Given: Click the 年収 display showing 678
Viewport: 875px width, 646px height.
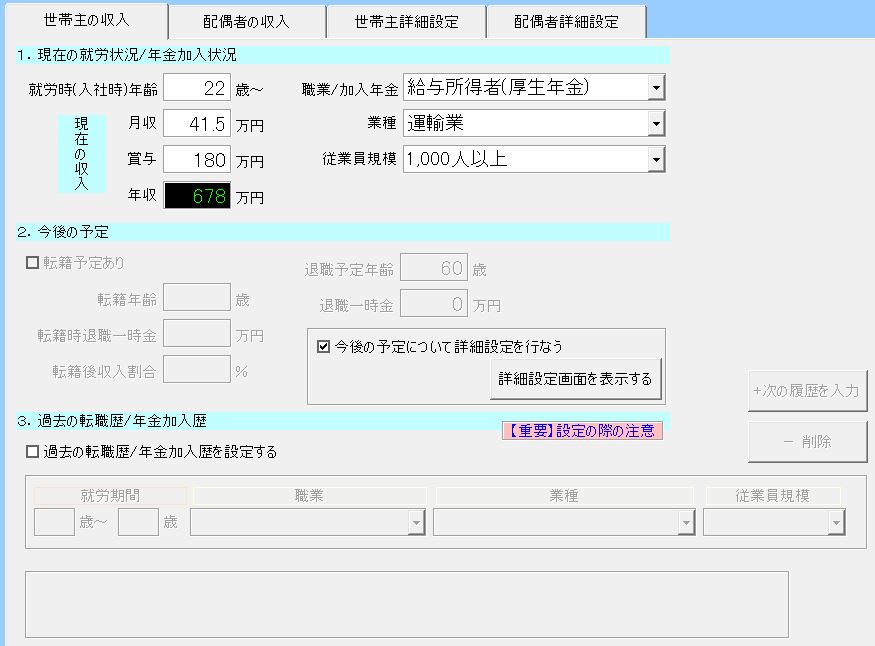Looking at the screenshot, I should [197, 196].
